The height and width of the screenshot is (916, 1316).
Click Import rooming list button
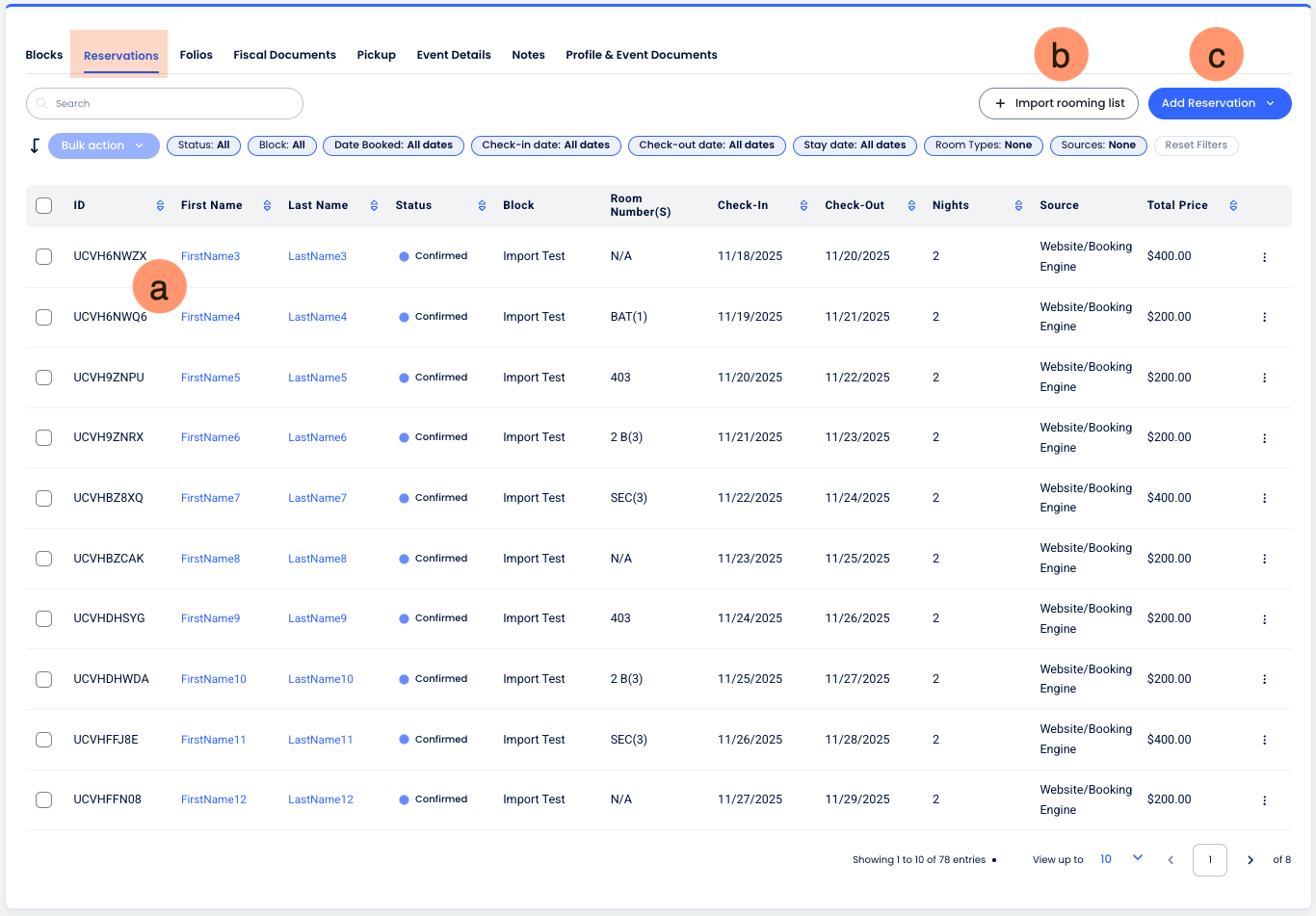[x=1058, y=103]
